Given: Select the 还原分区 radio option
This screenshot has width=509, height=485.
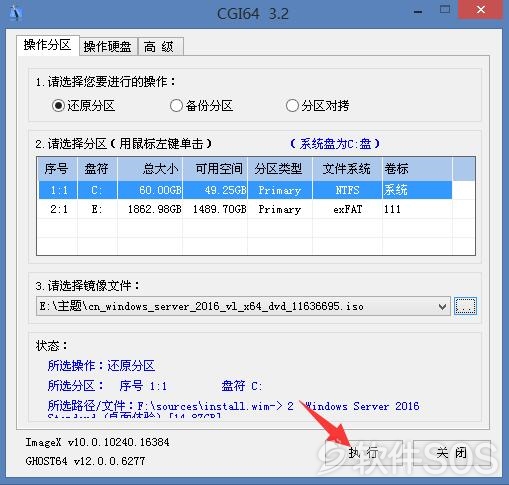Looking at the screenshot, I should (x=83, y=106).
